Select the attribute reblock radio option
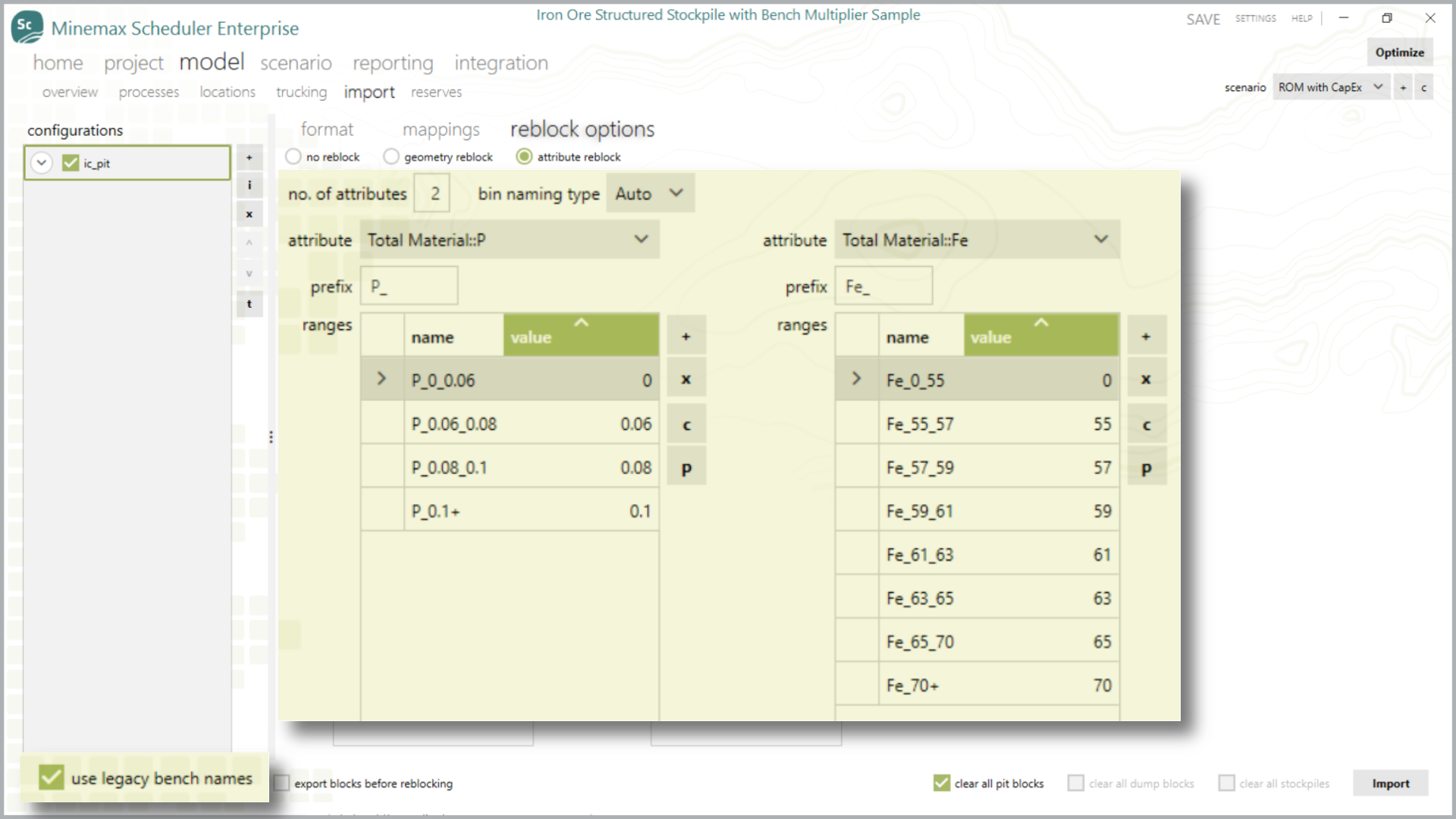 click(x=524, y=156)
